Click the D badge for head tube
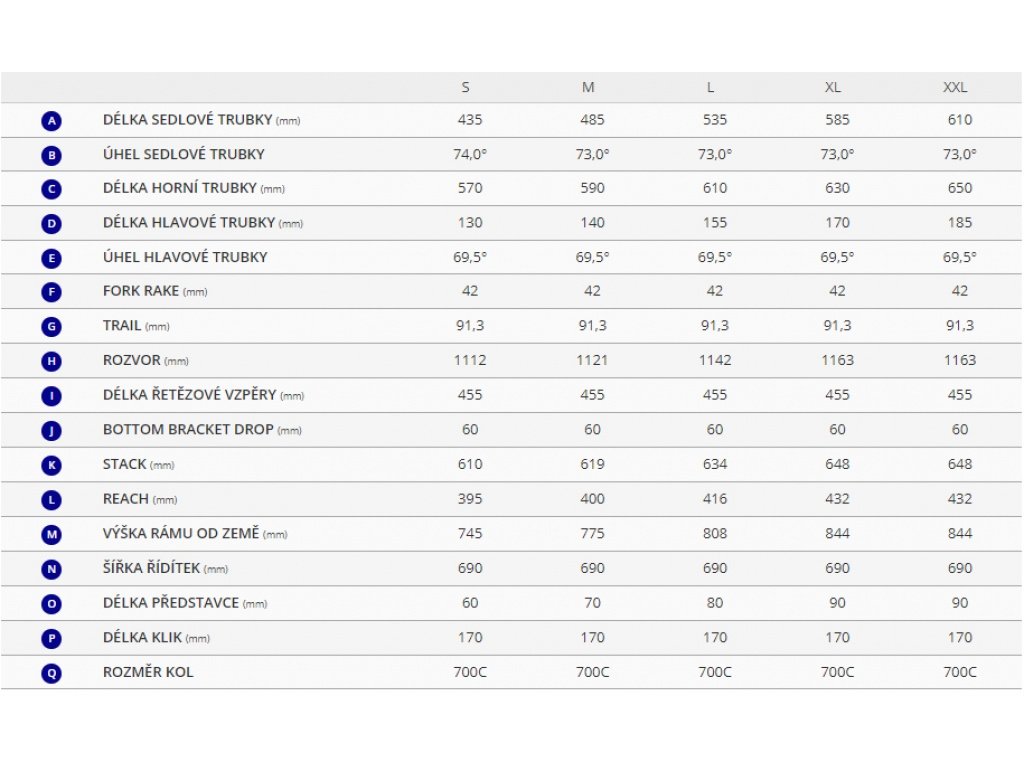 [52, 224]
